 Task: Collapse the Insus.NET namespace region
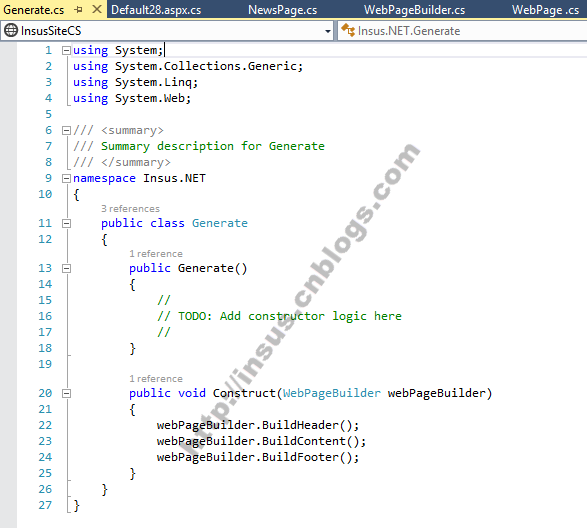coord(66,178)
